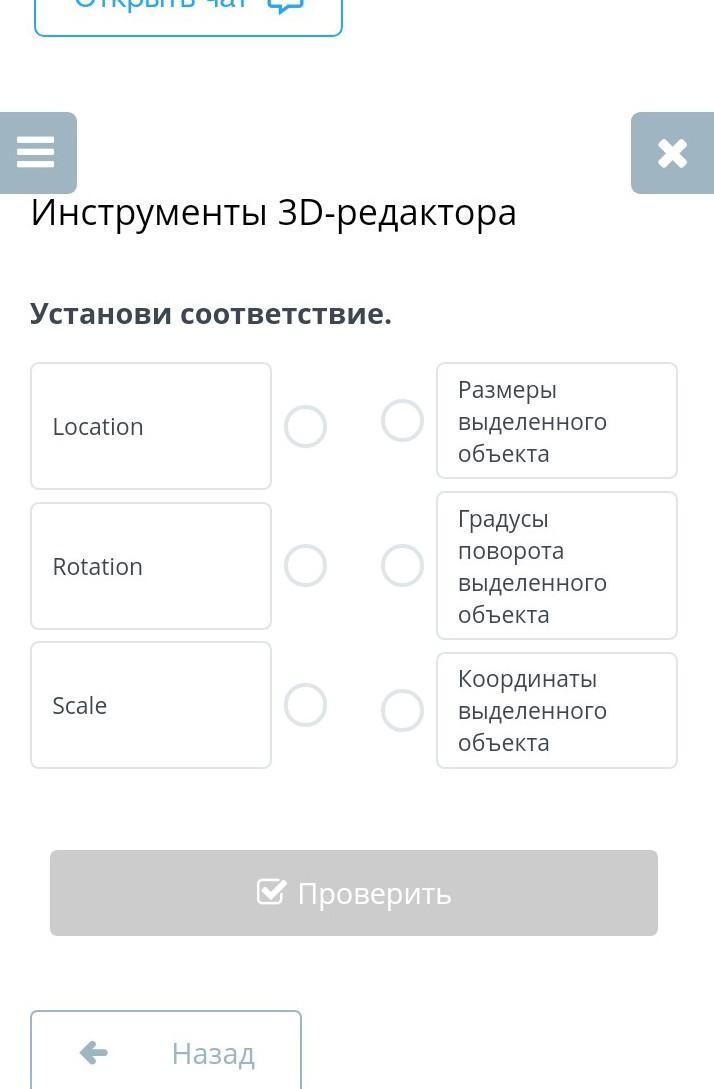
Task: Click the Градусы поворота definition box
Action: pyautogui.click(x=556, y=565)
